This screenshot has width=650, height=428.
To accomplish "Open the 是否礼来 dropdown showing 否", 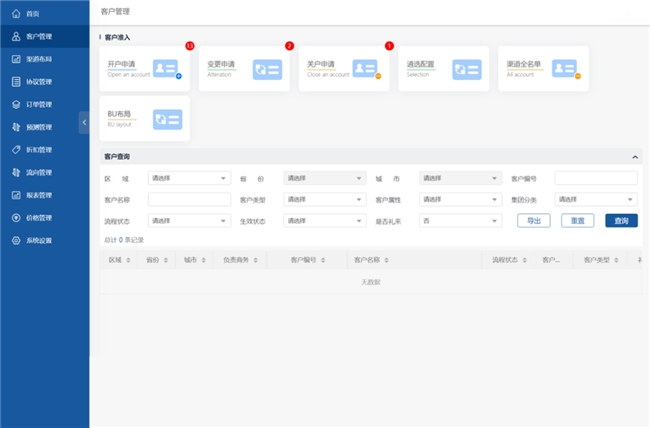I will [x=460, y=221].
